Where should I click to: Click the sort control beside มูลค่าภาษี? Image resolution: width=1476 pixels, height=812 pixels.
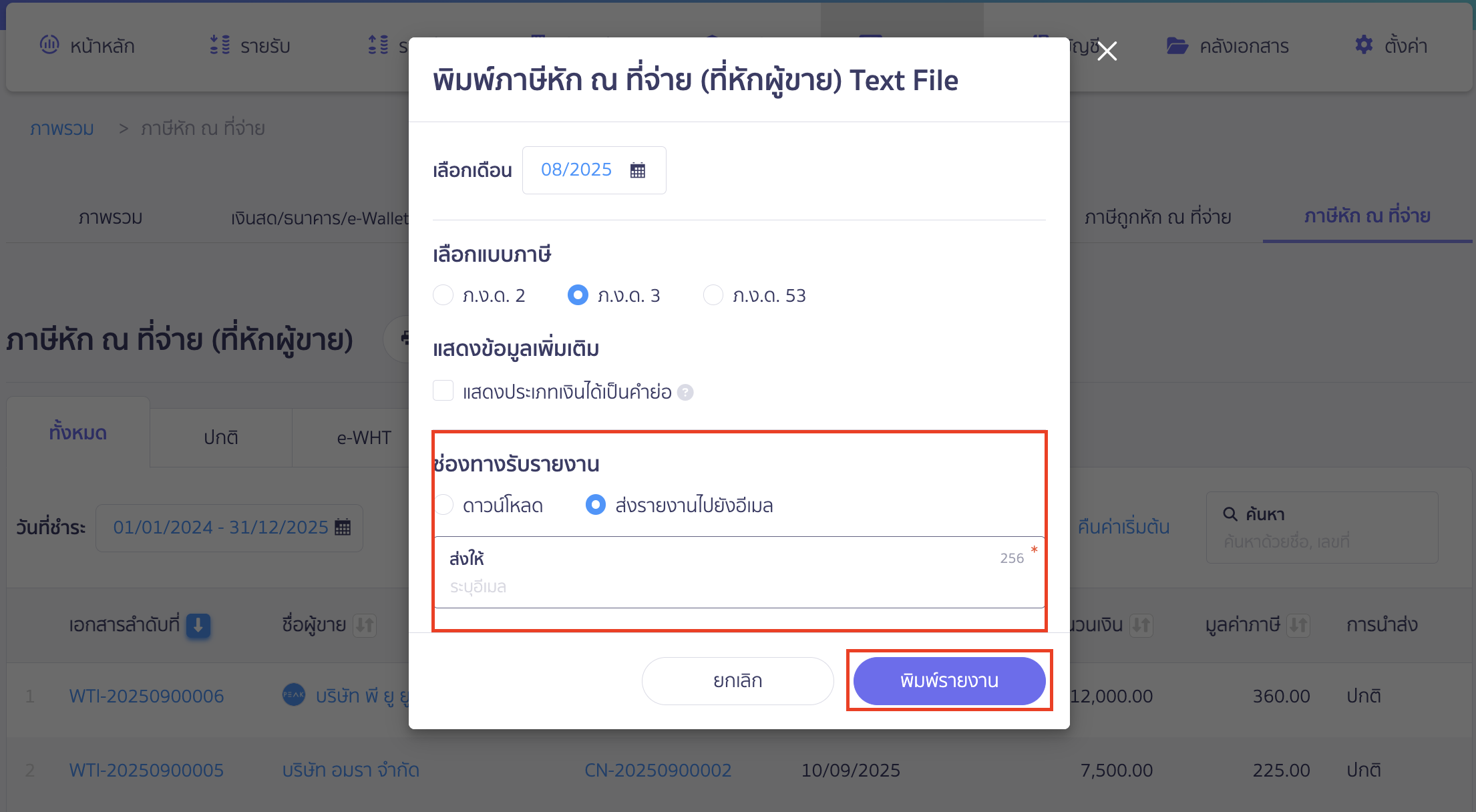point(1298,625)
